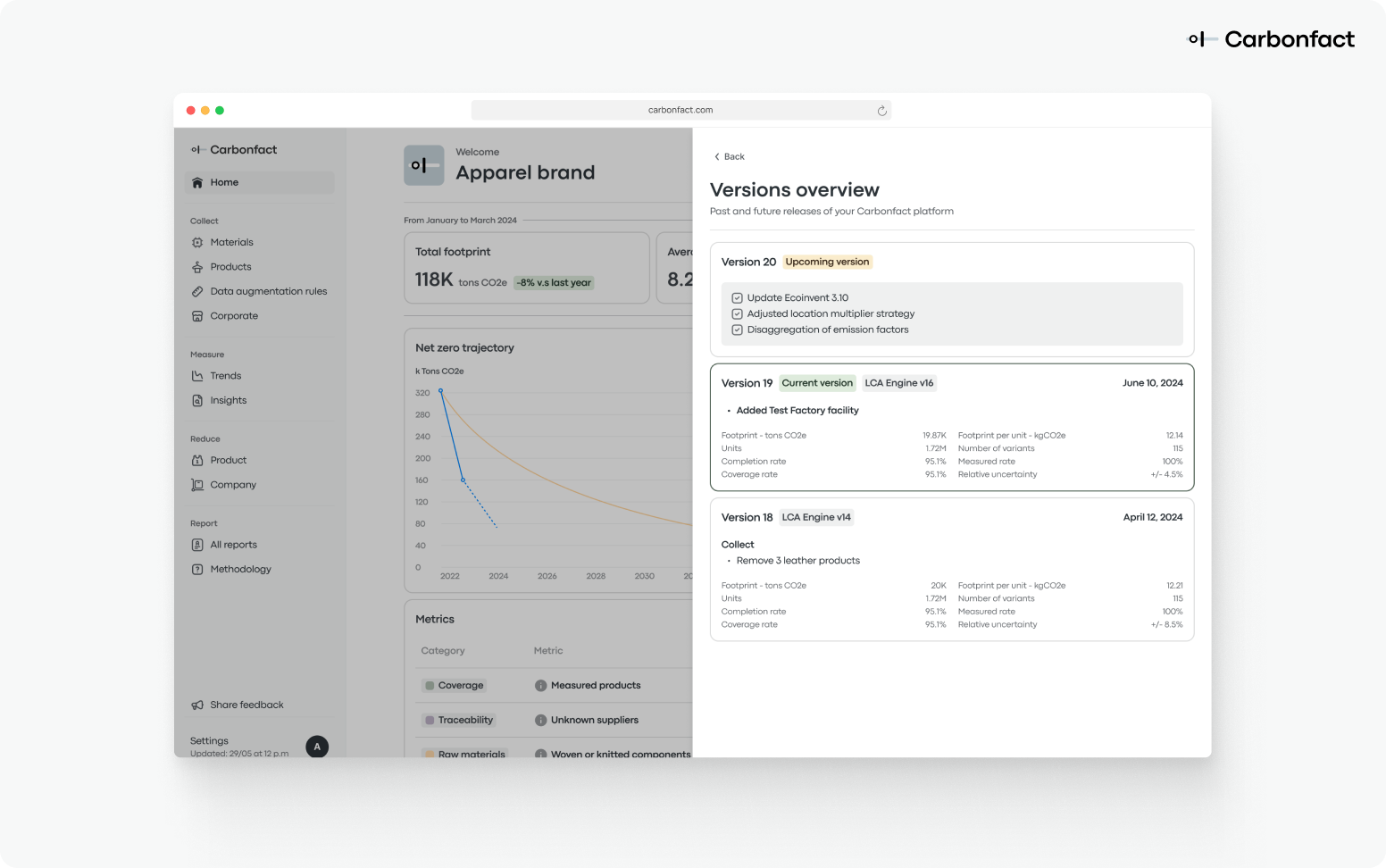This screenshot has height=868, width=1386.
Task: Click the Coverage category tag
Action: (x=455, y=686)
